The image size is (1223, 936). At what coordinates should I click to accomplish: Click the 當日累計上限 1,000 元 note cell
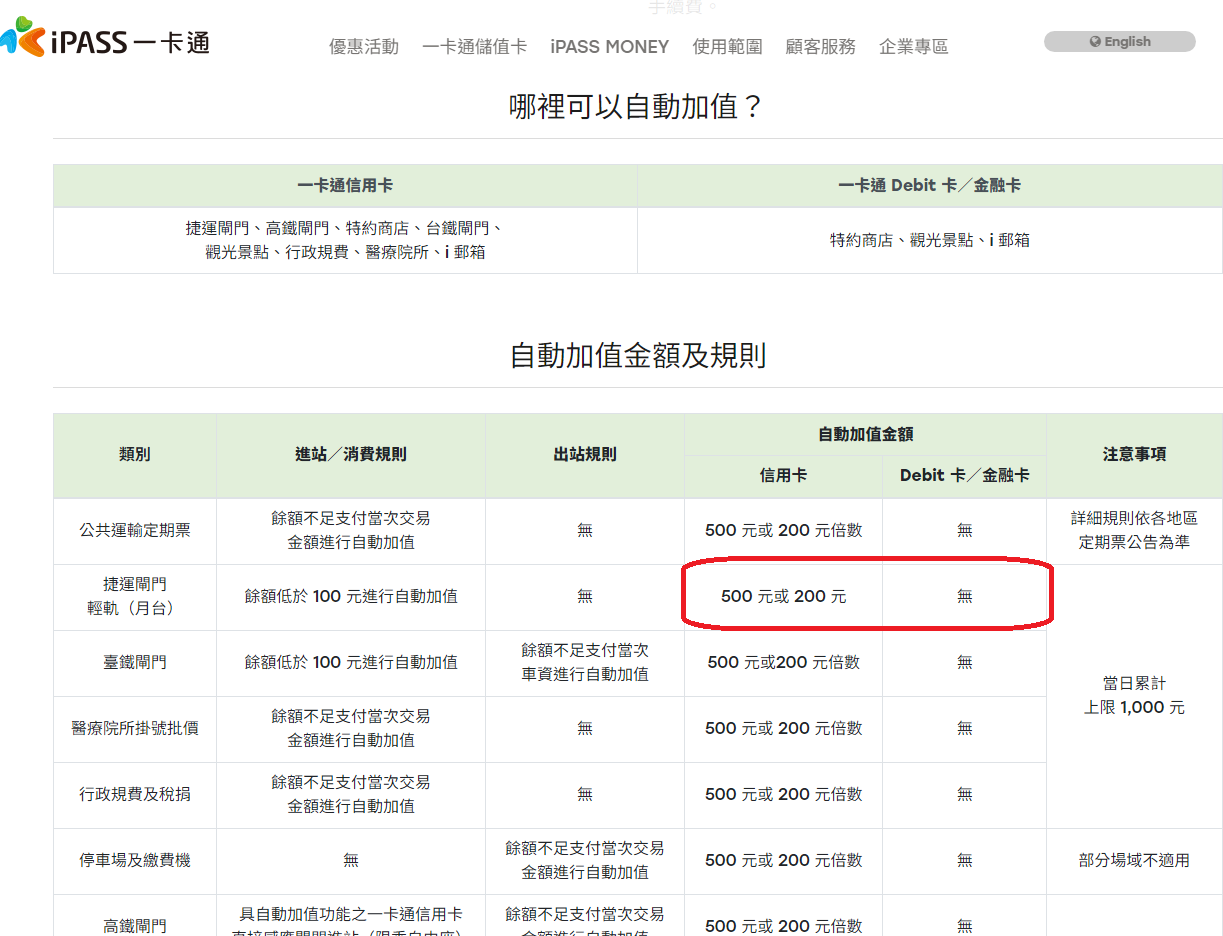point(1134,696)
